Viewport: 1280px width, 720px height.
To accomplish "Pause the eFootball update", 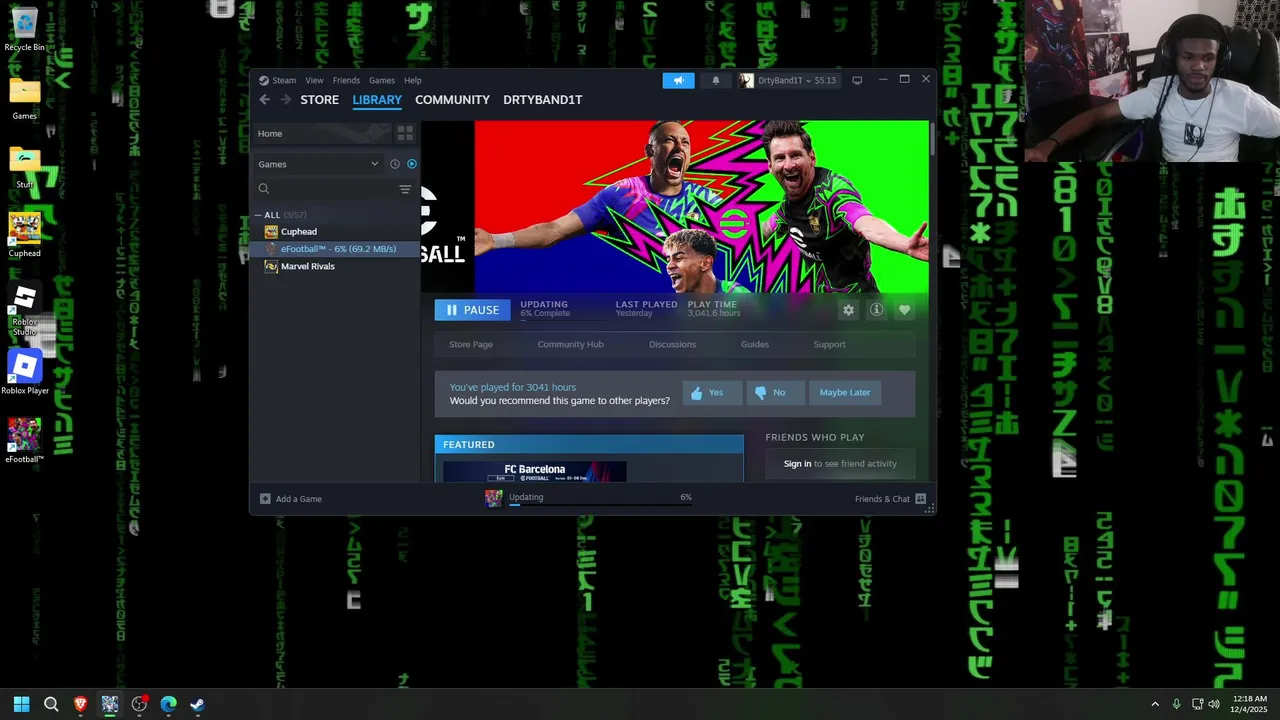I will click(472, 310).
